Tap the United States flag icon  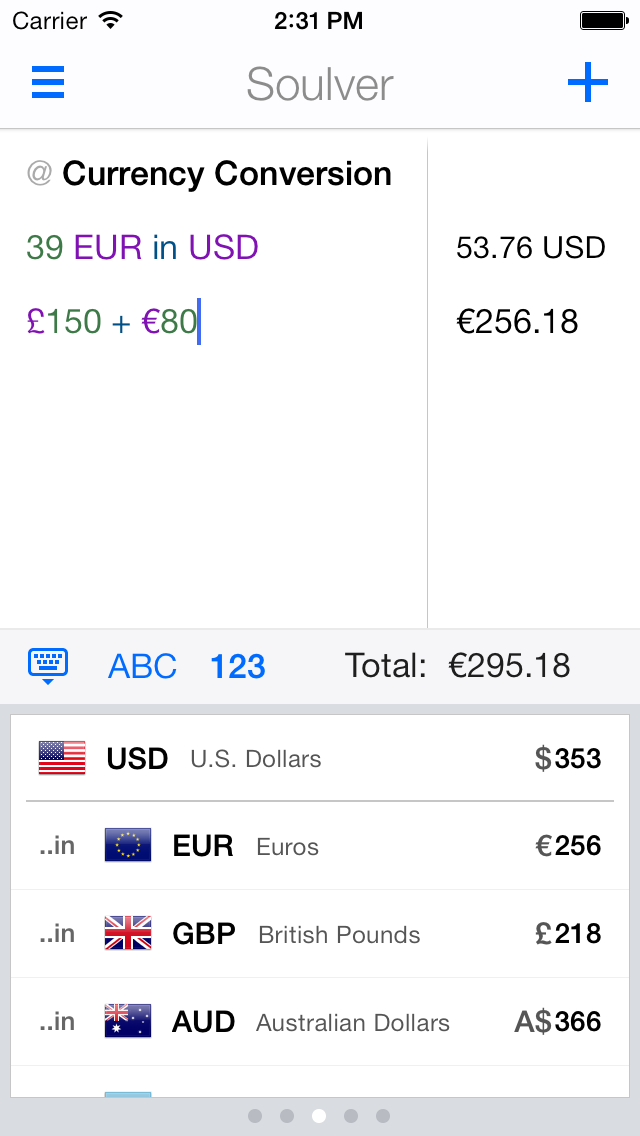62,758
